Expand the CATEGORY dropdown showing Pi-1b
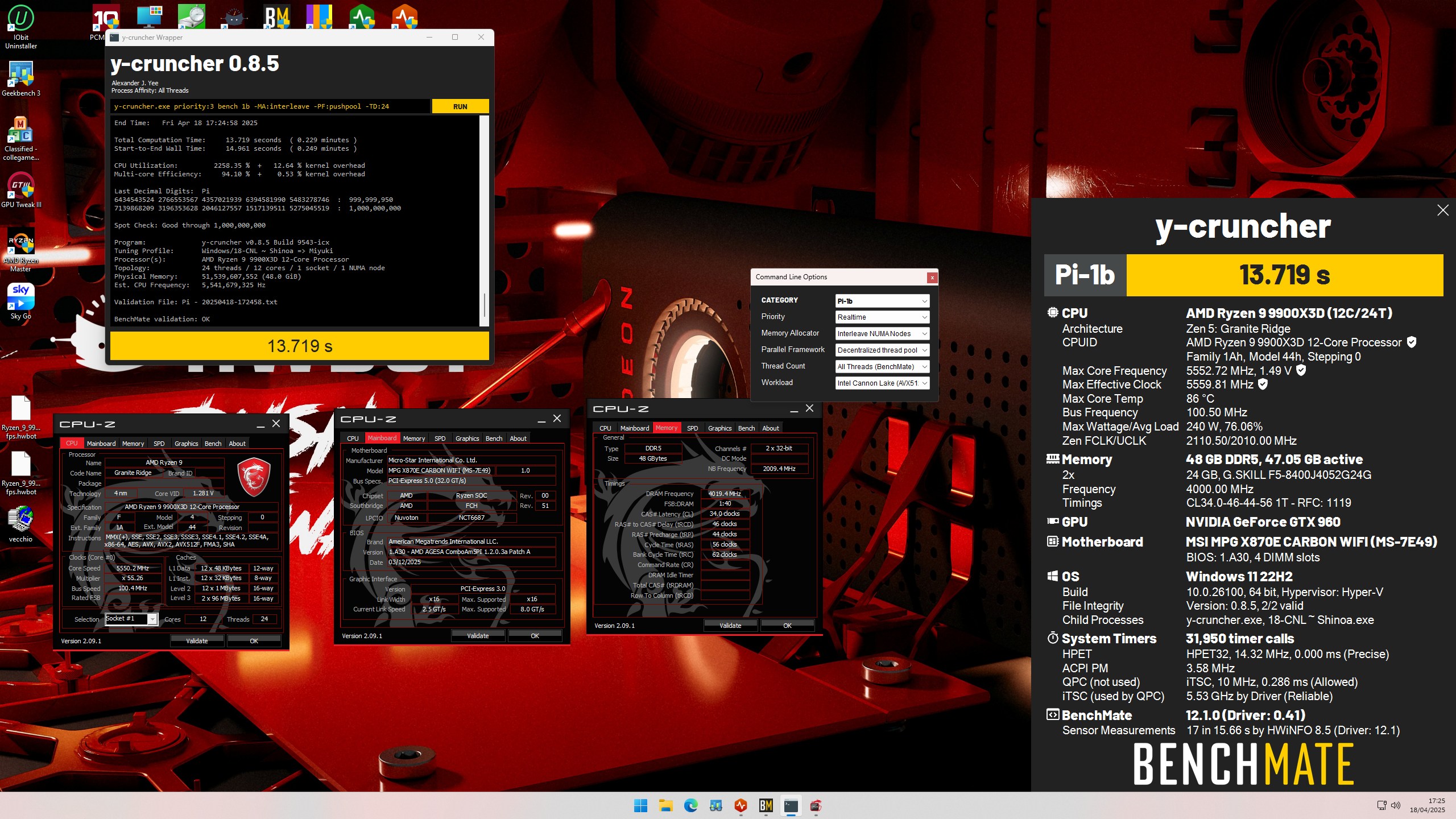This screenshot has height=819, width=1456. (882, 301)
